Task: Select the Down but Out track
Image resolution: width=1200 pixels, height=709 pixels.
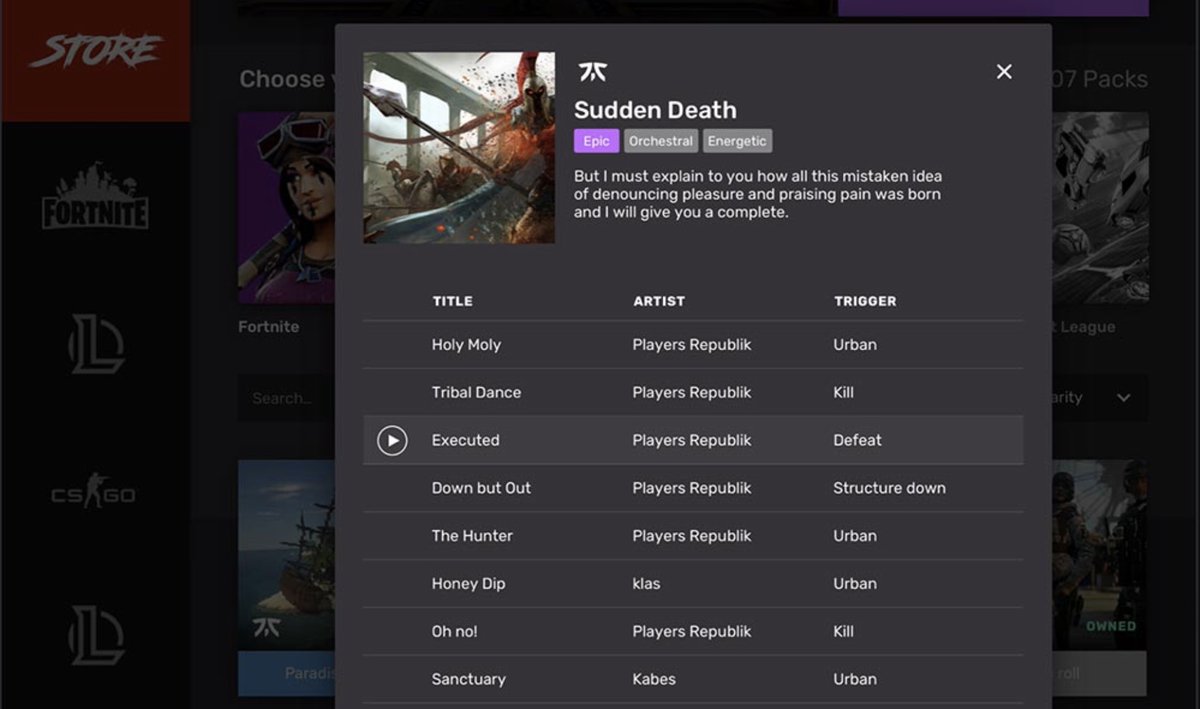Action: click(481, 488)
